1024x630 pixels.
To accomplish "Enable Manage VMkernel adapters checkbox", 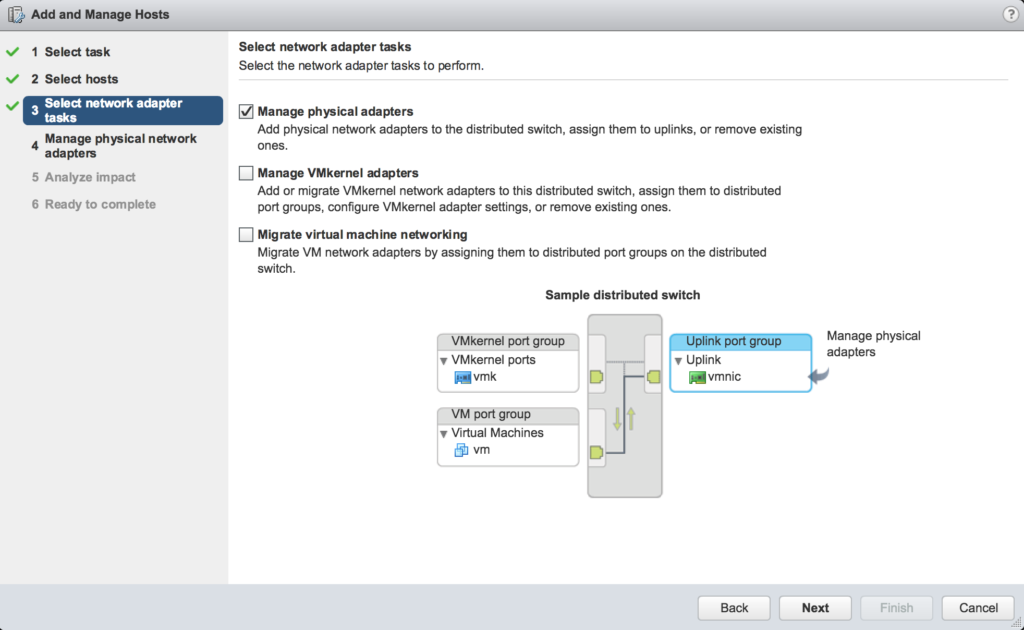I will point(246,173).
